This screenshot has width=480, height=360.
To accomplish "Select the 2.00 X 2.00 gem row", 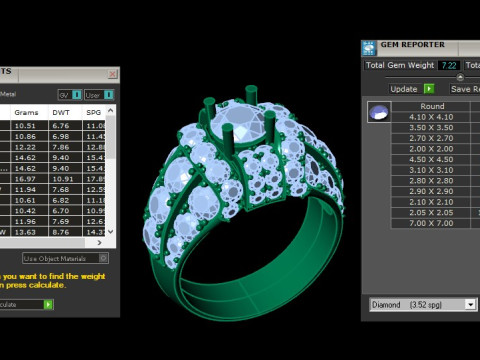I will coord(431,149).
